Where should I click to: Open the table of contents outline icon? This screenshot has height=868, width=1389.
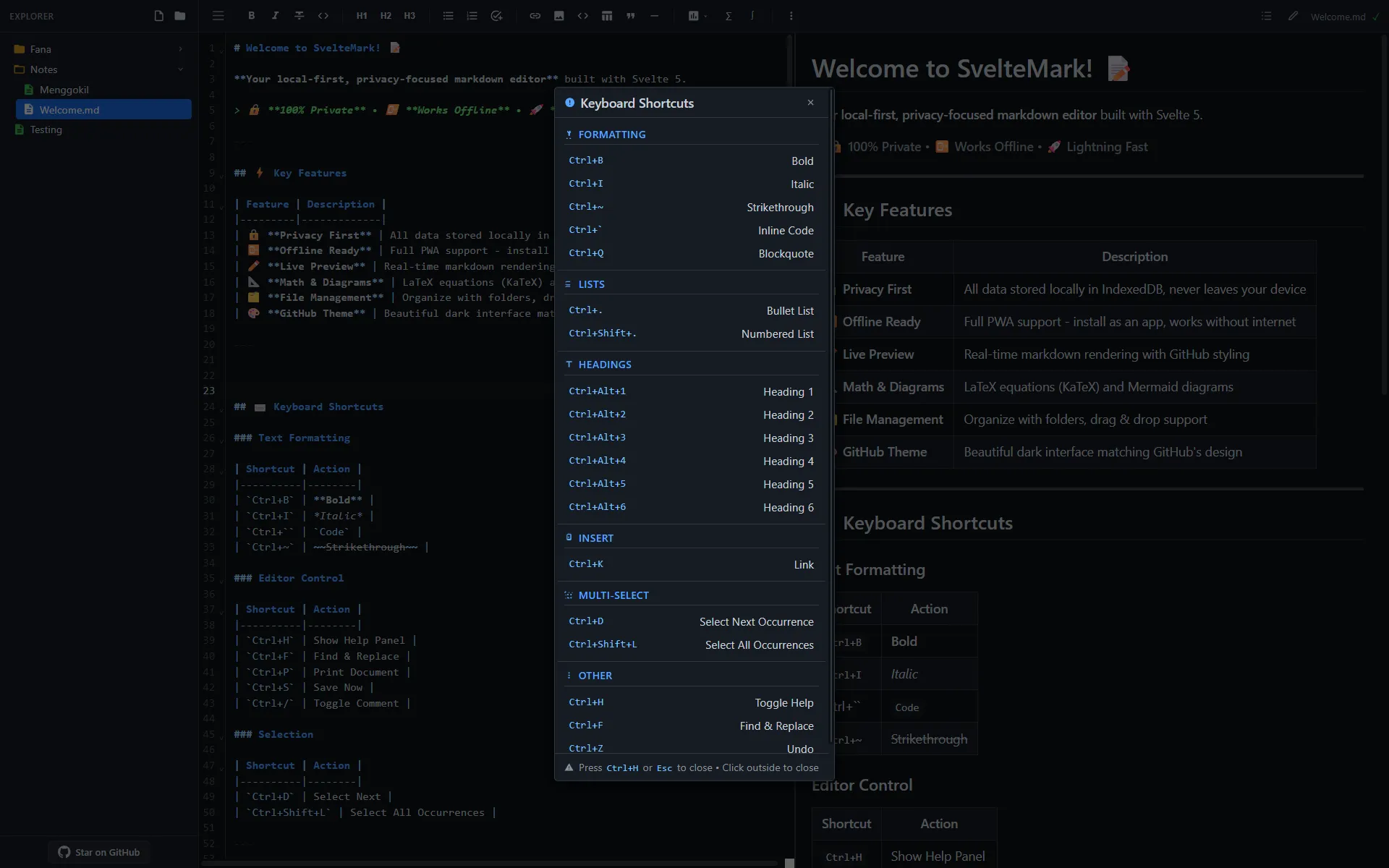tap(1266, 16)
